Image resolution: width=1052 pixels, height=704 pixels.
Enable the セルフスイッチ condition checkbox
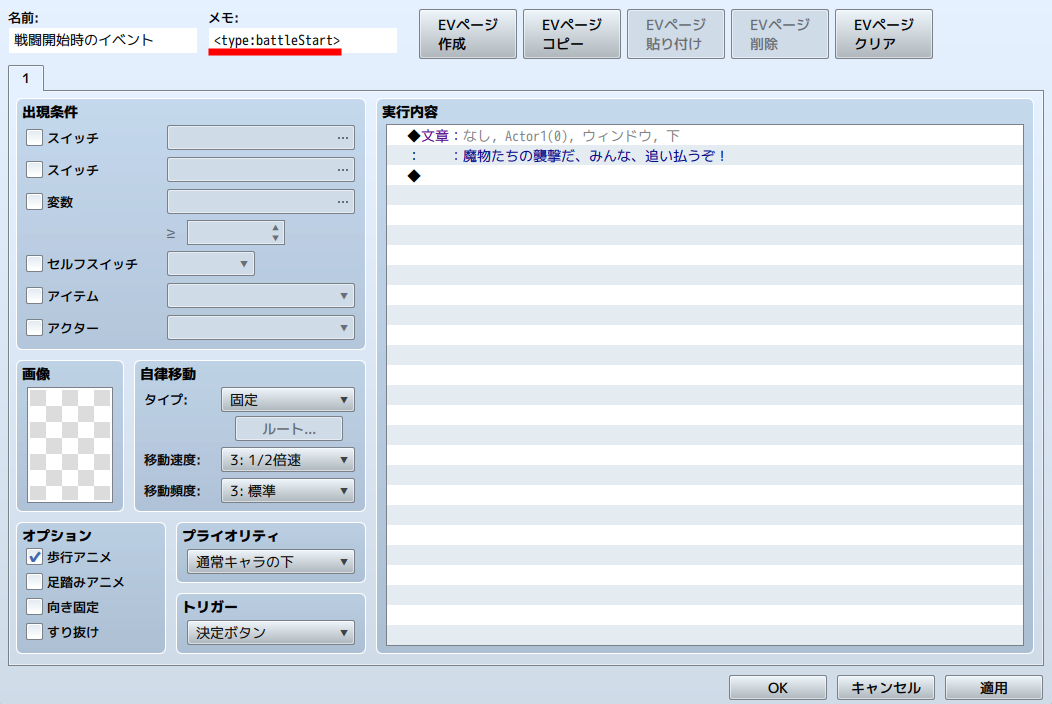point(34,264)
